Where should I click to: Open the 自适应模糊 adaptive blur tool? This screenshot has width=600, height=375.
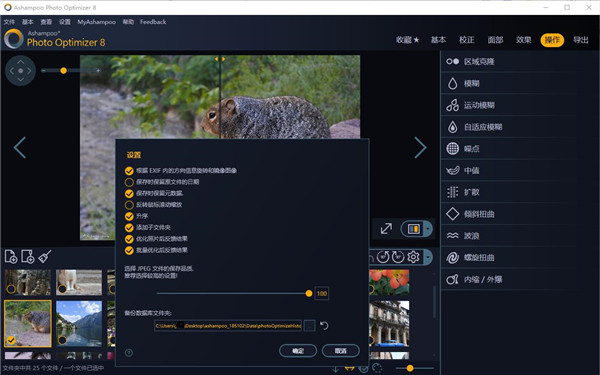tap(509, 127)
